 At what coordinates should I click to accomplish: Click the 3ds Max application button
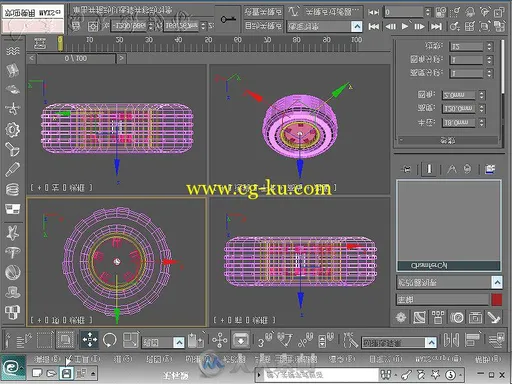[13, 368]
